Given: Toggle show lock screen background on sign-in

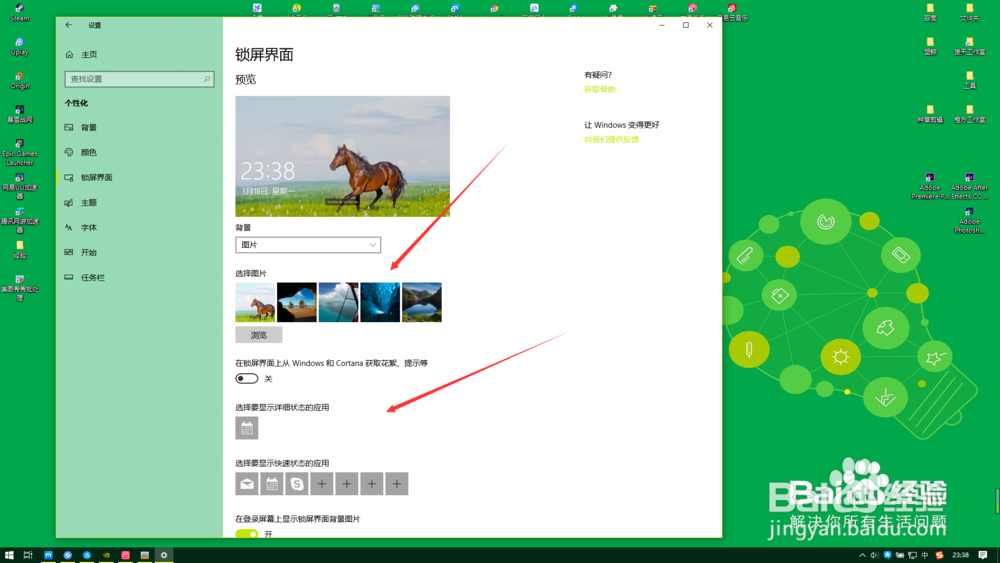Looking at the screenshot, I should [x=247, y=533].
